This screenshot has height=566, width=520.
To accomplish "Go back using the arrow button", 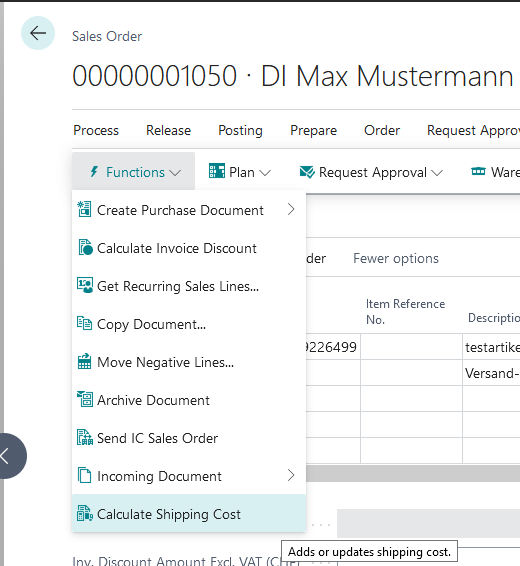I will [38, 33].
